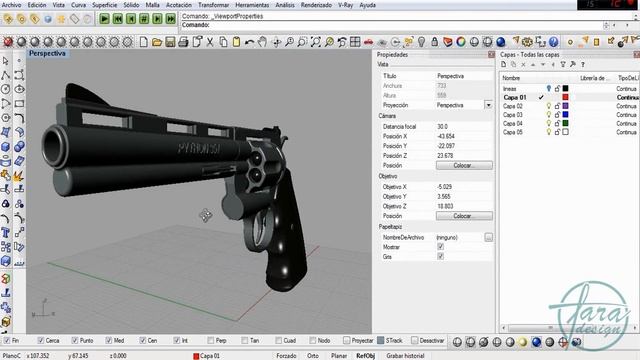This screenshot has height=360, width=640.
Task: Click the Colocar button under Objetivo
Action: pos(464,216)
